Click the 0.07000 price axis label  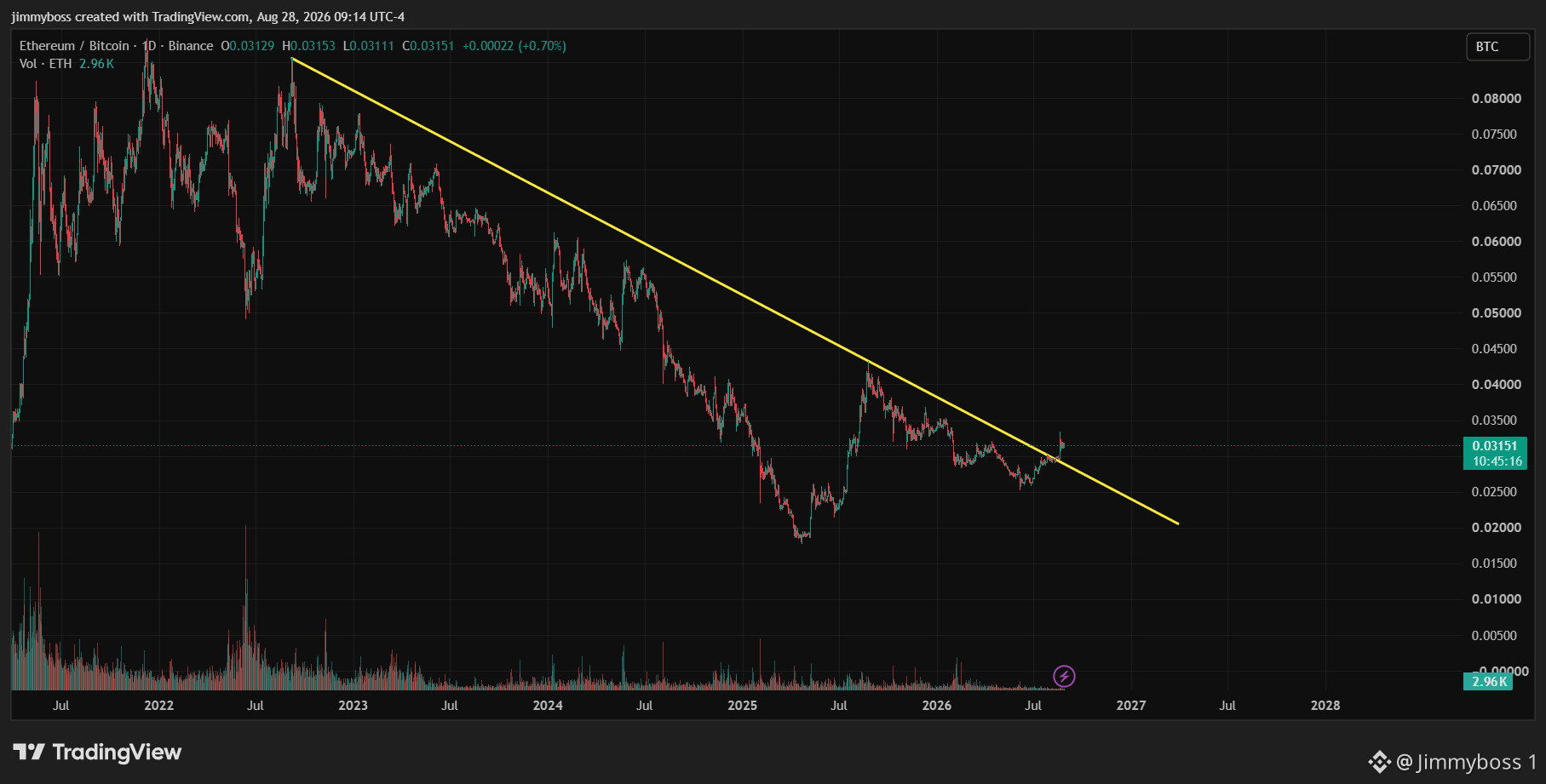click(1496, 170)
